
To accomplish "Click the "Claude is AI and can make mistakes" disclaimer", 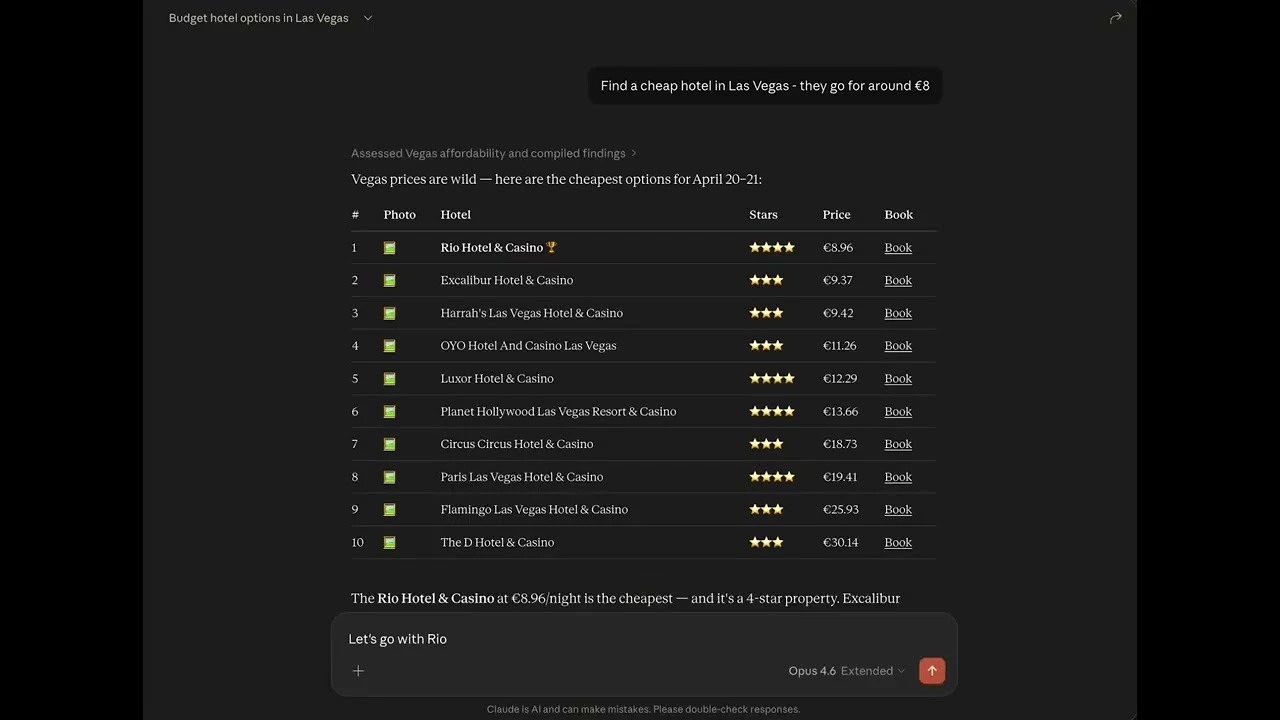I will point(643,709).
